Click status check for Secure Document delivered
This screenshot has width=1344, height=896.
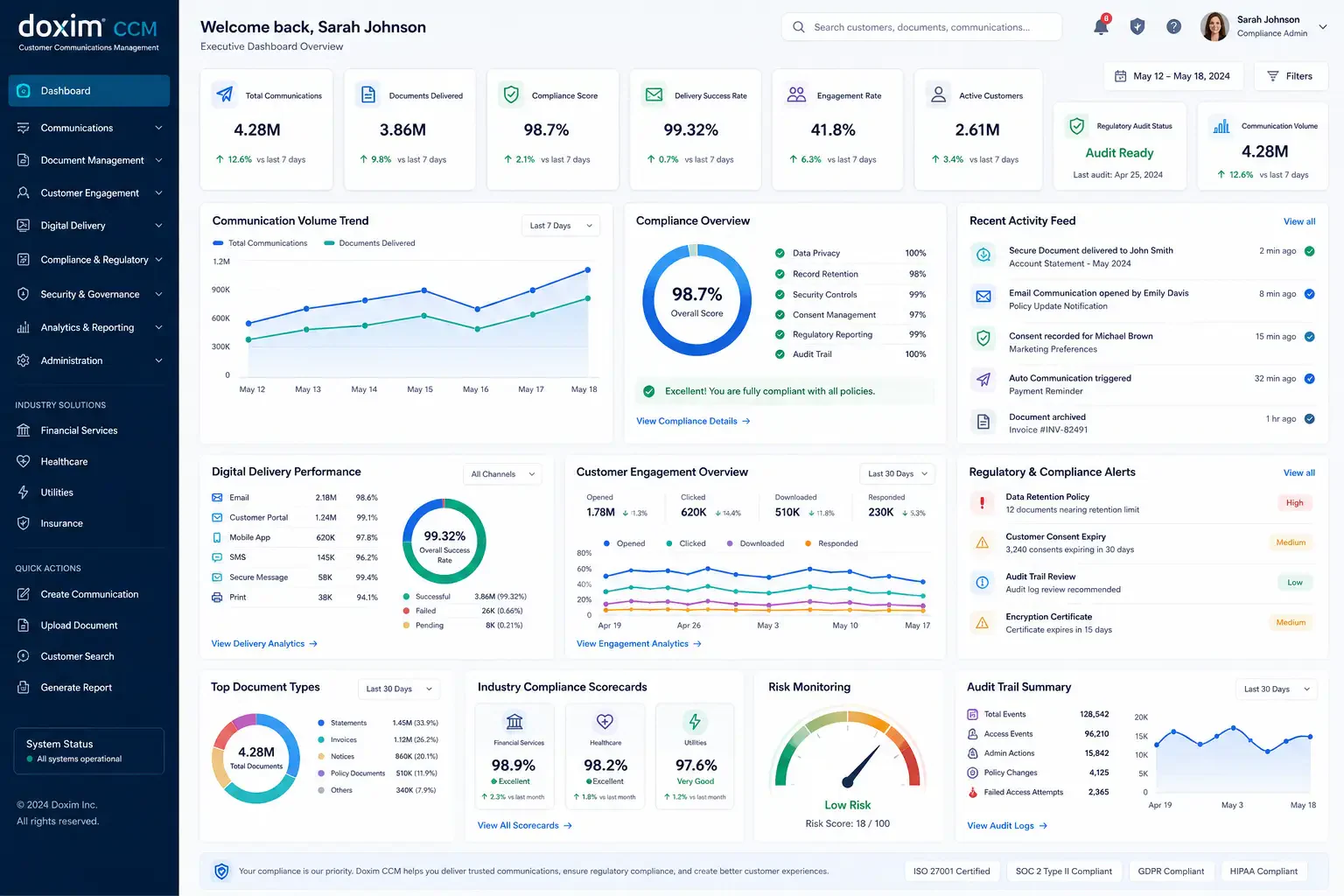tap(1310, 251)
